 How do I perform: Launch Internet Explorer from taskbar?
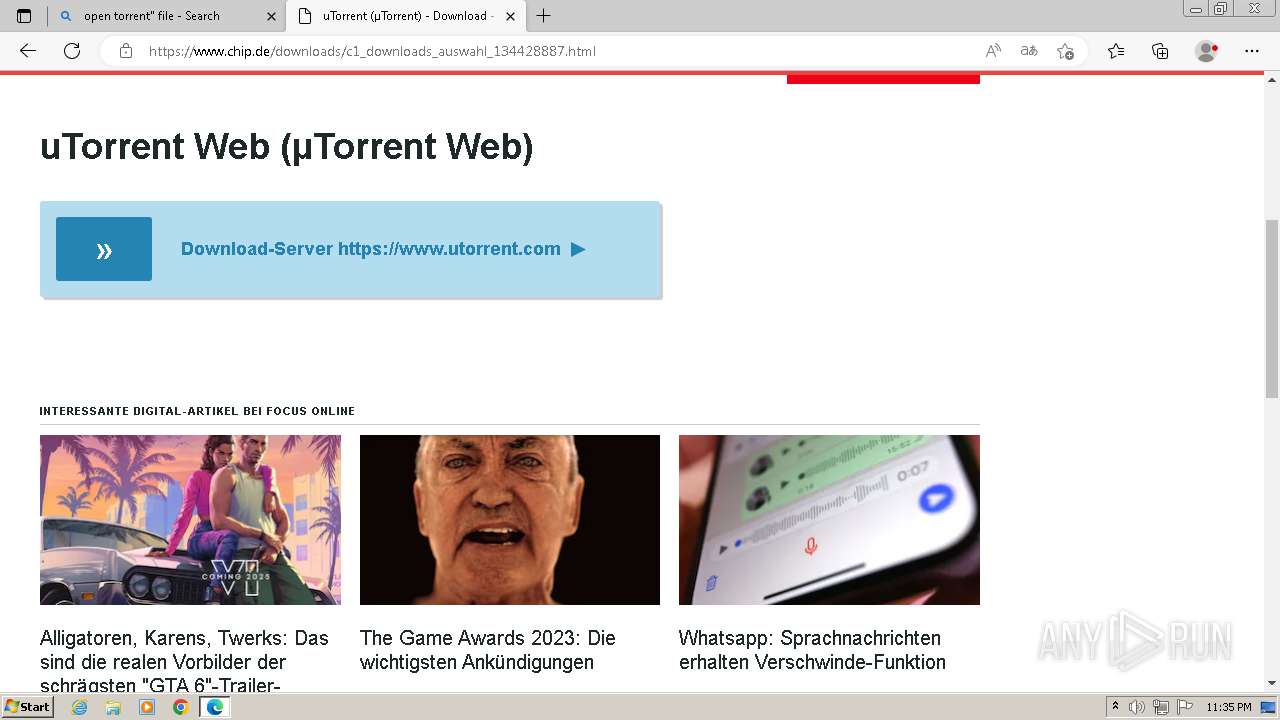[x=79, y=707]
